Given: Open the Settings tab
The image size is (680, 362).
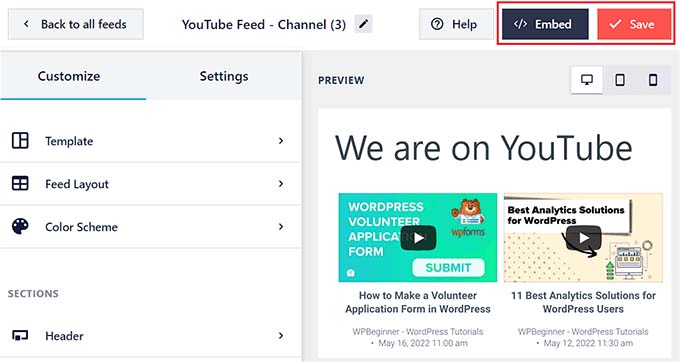Looking at the screenshot, I should 224,76.
